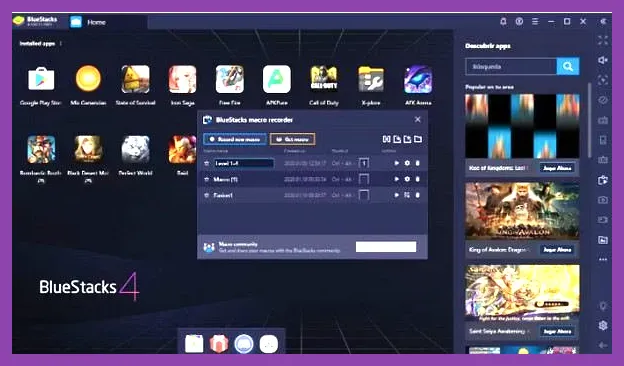Click Jugar Ahora for Saint Seiya Awakening

pos(557,331)
